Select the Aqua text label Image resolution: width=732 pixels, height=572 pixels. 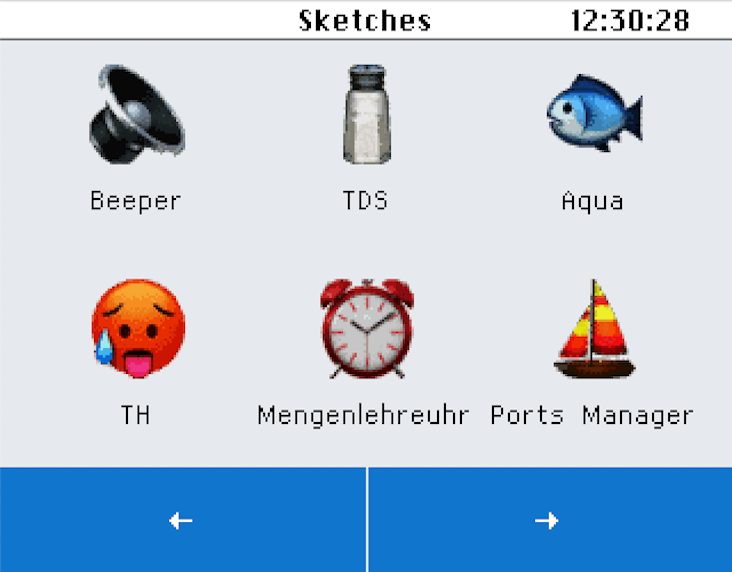tap(592, 201)
